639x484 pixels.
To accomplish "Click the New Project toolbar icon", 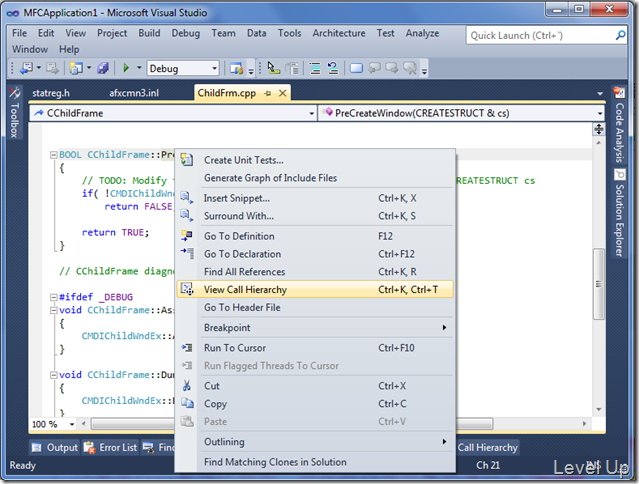I will 76,68.
